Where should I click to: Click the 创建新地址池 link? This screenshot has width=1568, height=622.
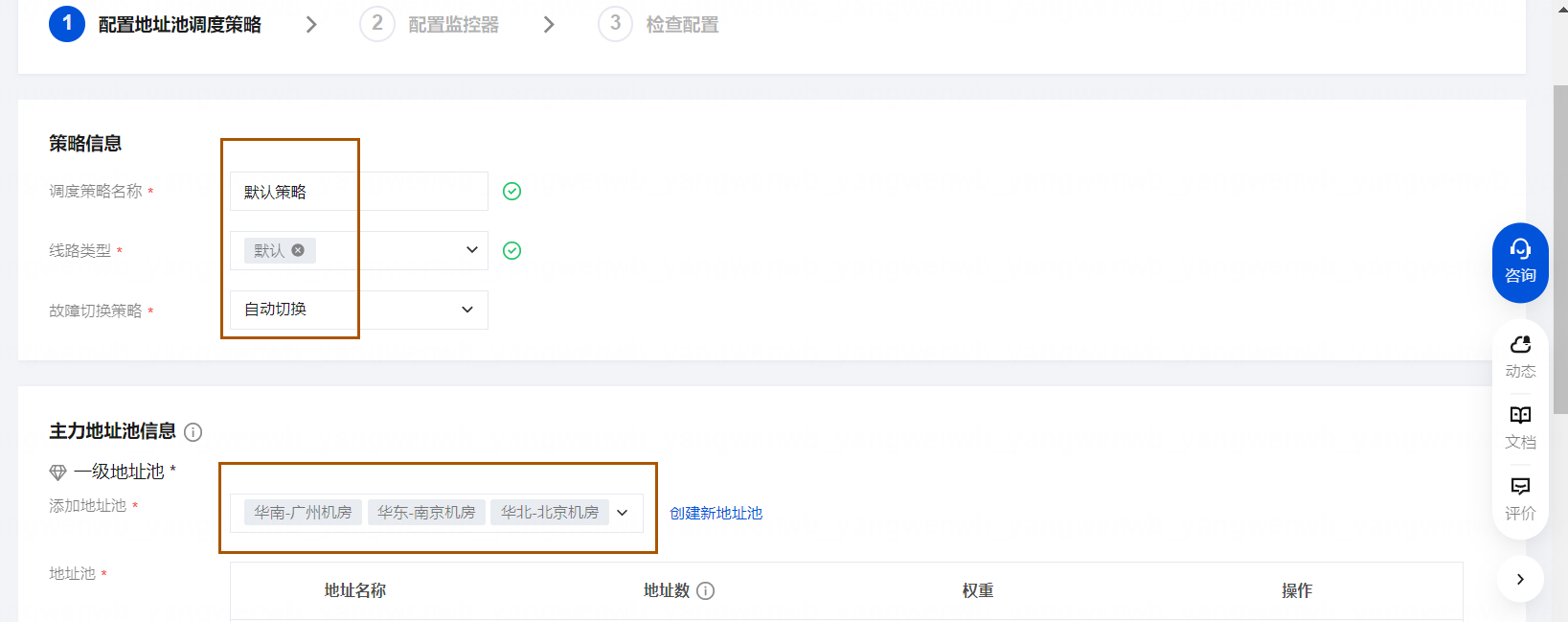tap(716, 514)
